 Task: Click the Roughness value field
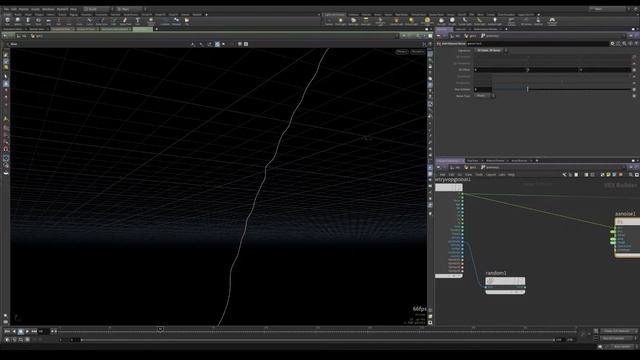tap(483, 89)
